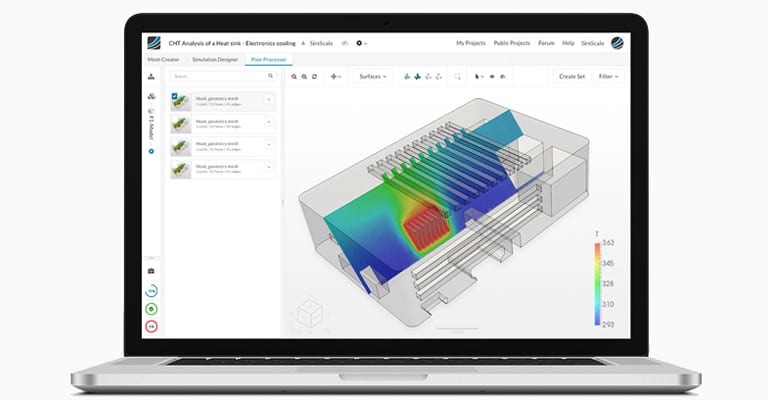Click the red heat sink in model
The width and height of the screenshot is (768, 400).
click(425, 230)
